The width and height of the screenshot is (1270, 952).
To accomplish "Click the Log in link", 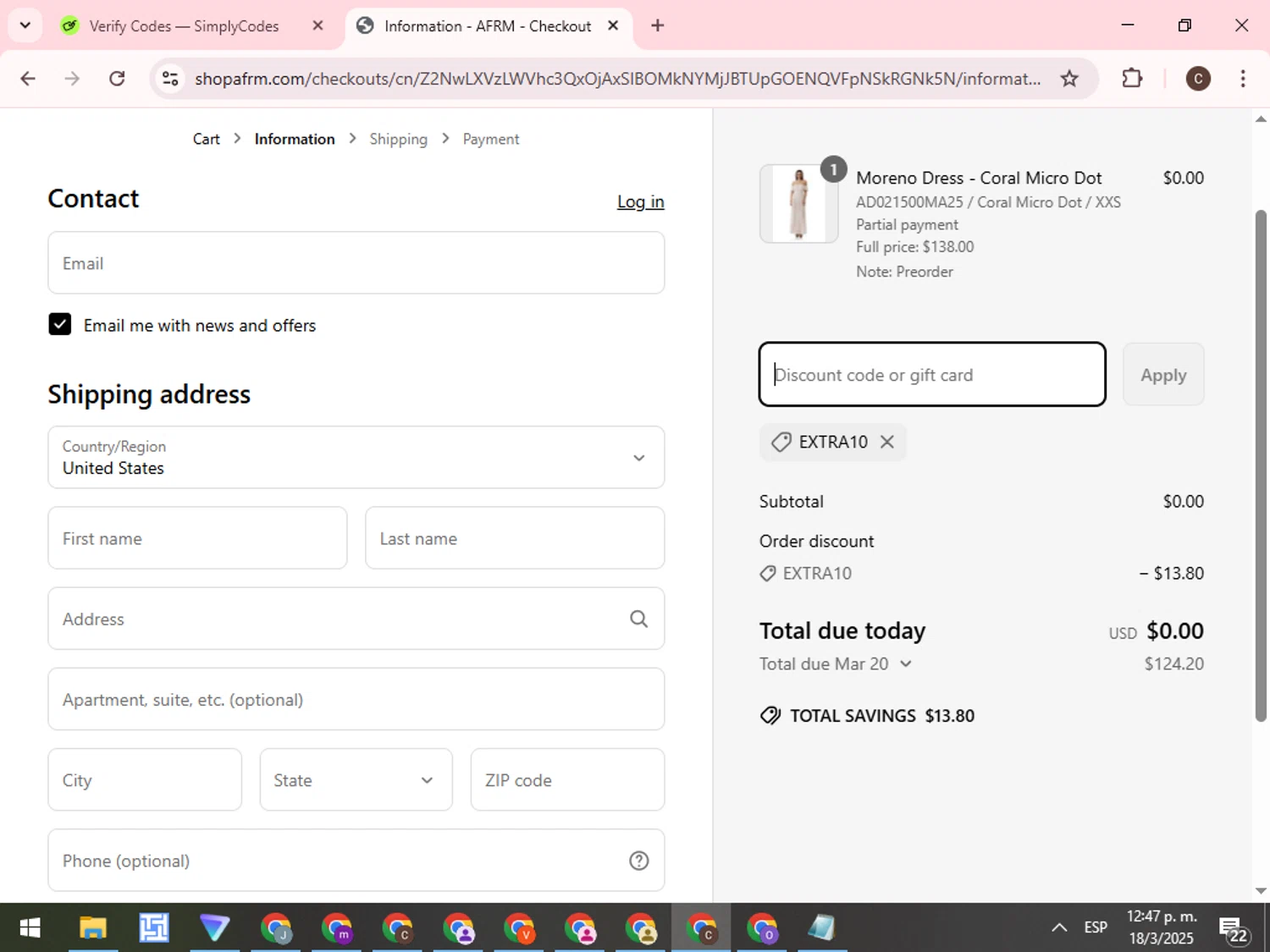I will tap(640, 201).
